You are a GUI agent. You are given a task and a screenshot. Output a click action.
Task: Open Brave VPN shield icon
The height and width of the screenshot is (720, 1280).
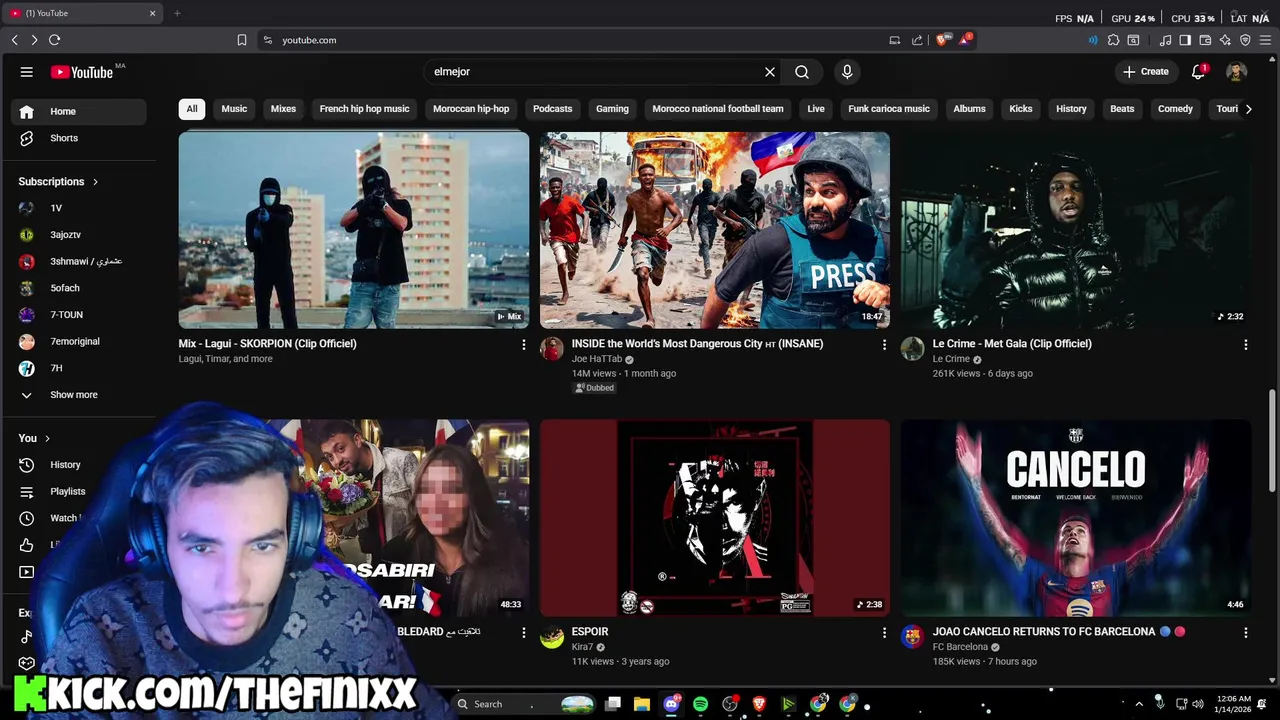1245,40
